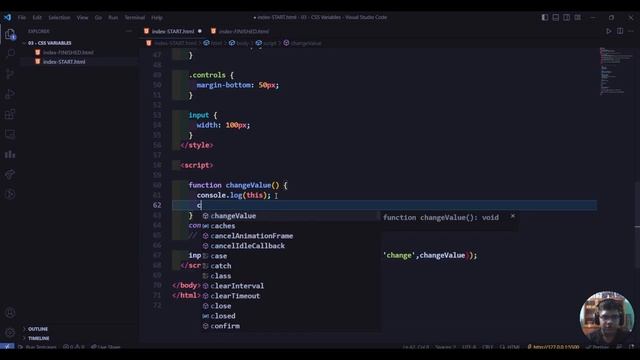
Task: Close the suggestion details popup
Action: [x=513, y=216]
